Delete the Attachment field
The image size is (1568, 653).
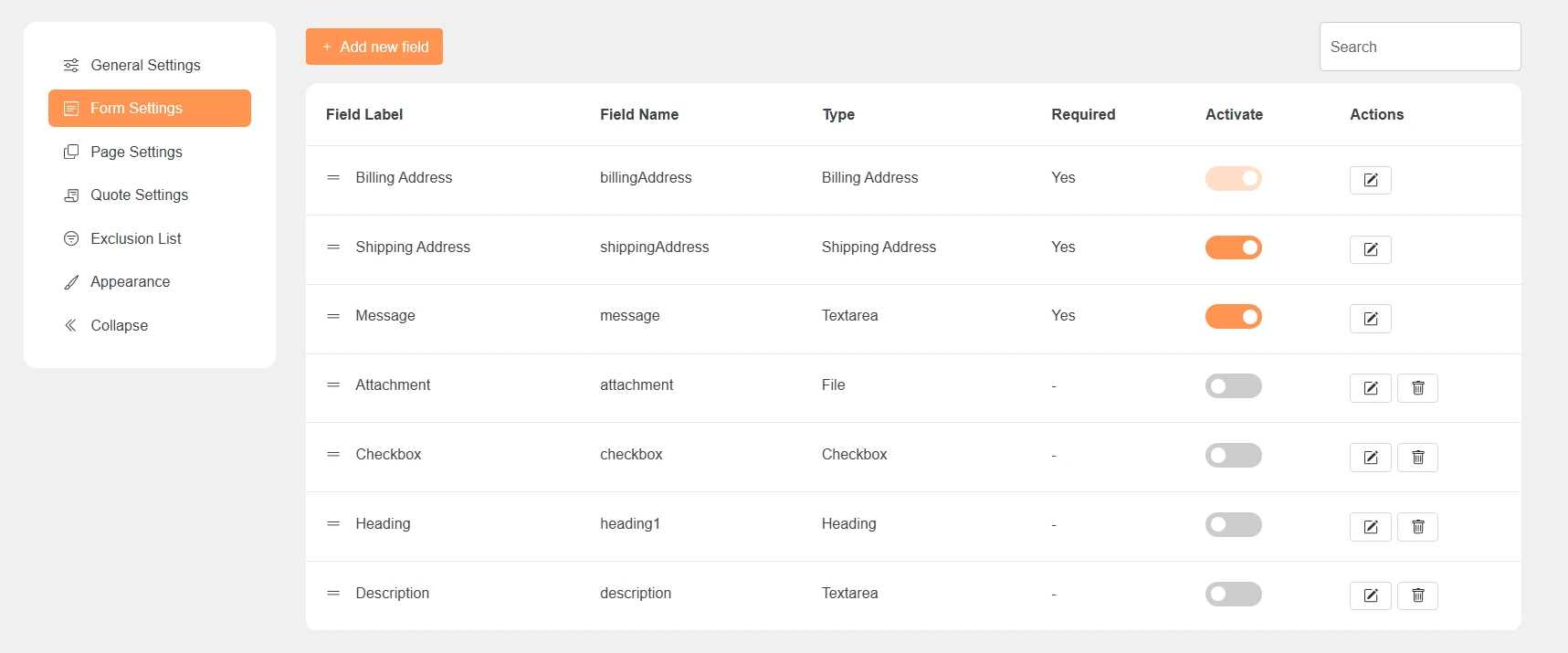(x=1417, y=388)
